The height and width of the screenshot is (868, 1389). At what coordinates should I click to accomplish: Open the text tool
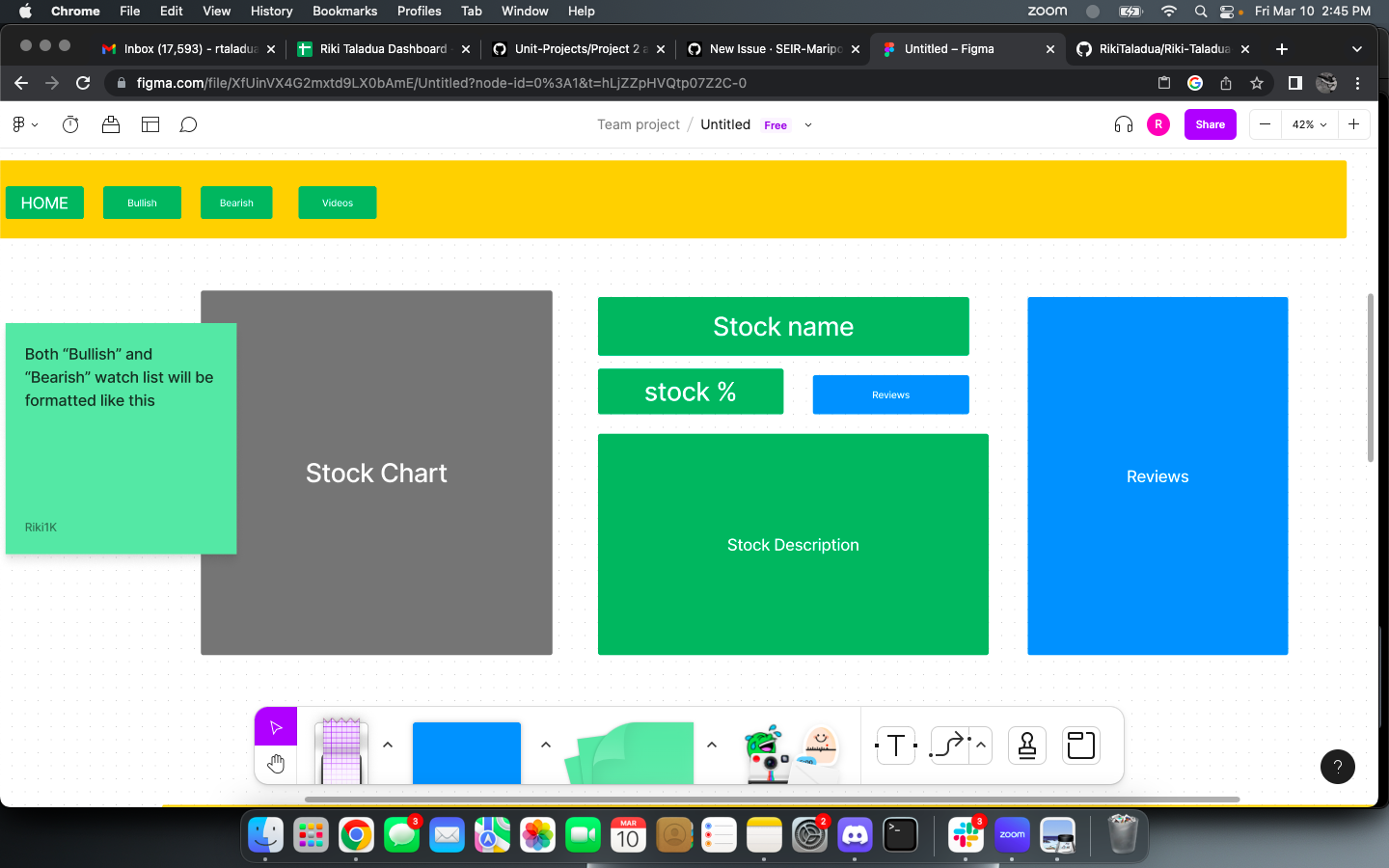click(895, 745)
